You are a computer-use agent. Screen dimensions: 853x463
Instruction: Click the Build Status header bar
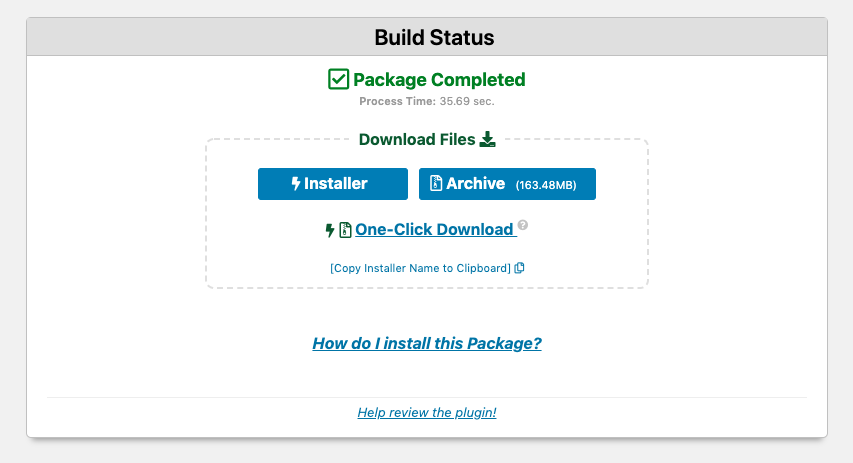pyautogui.click(x=427, y=37)
